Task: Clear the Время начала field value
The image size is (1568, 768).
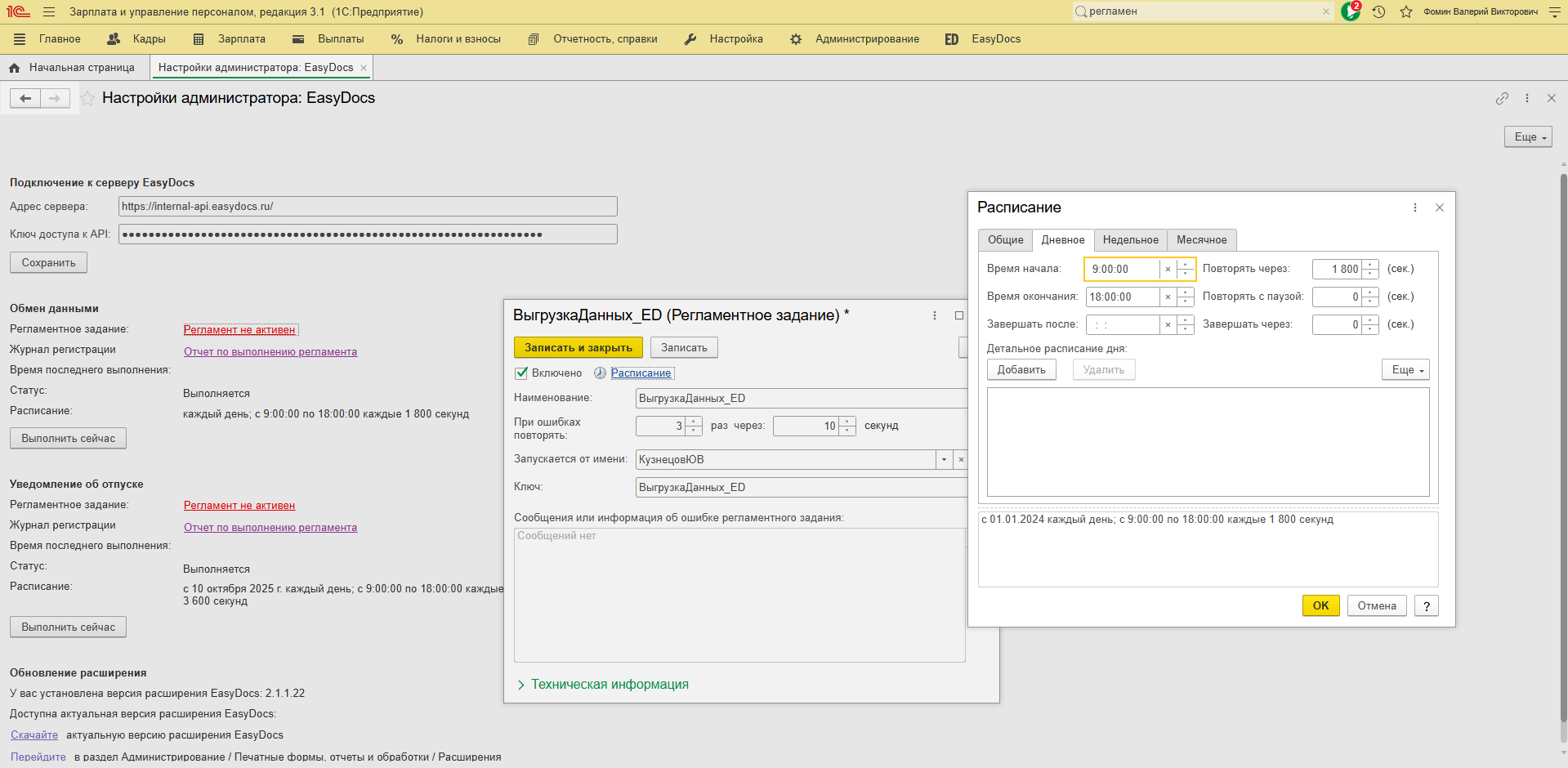Action: coord(1168,270)
